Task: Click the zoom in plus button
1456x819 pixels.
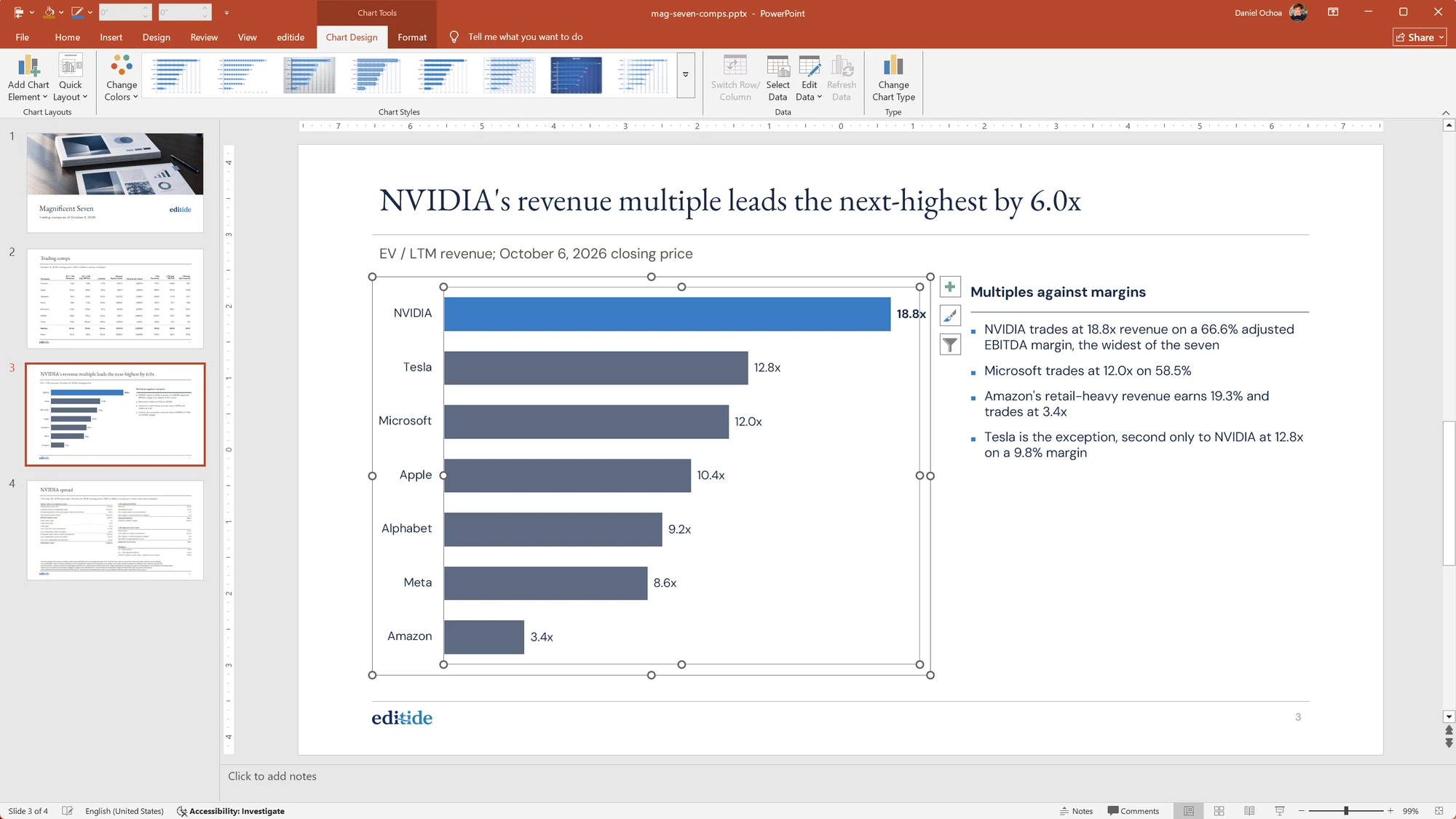Action: click(1390, 811)
